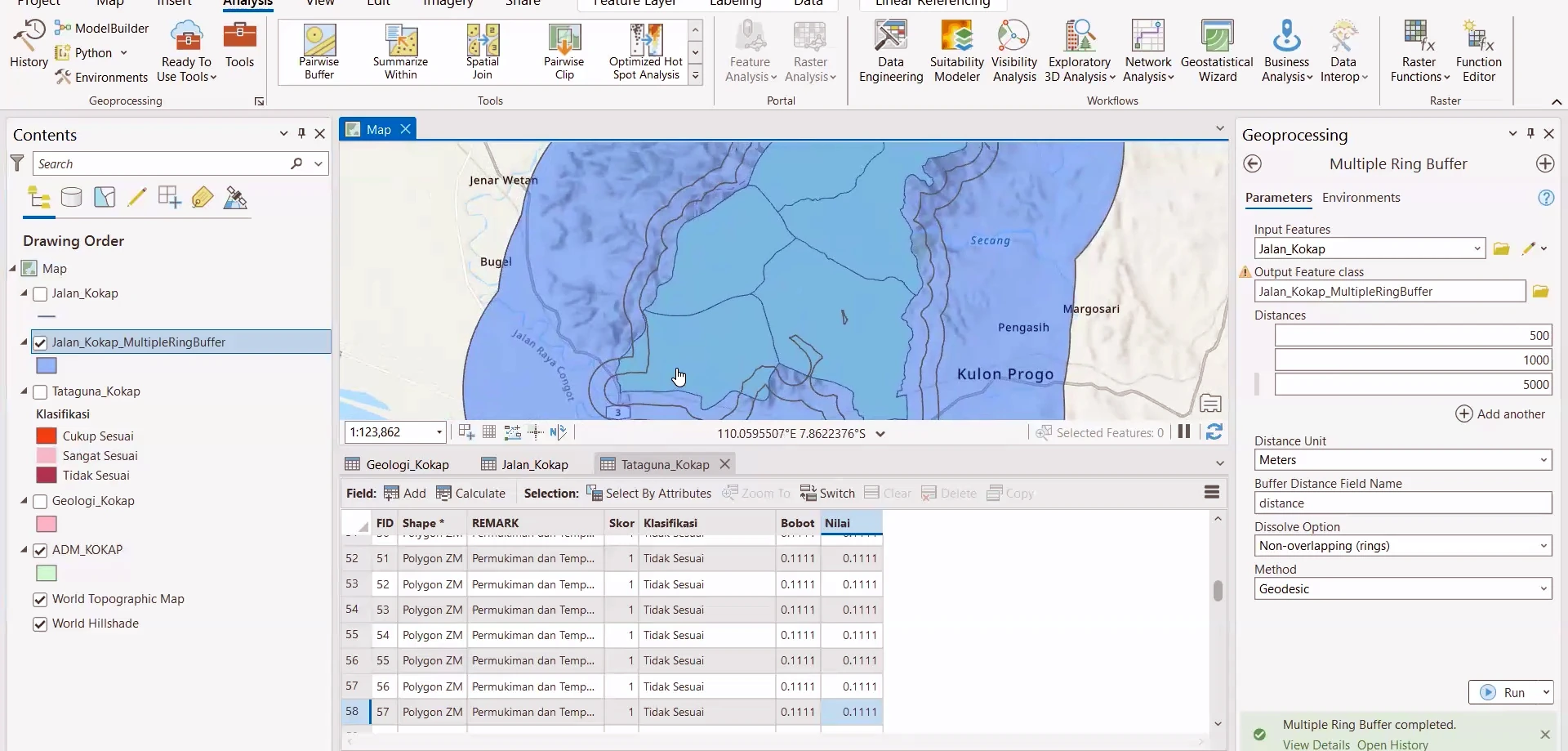Show the Tataguna_Kokap layer

point(40,391)
